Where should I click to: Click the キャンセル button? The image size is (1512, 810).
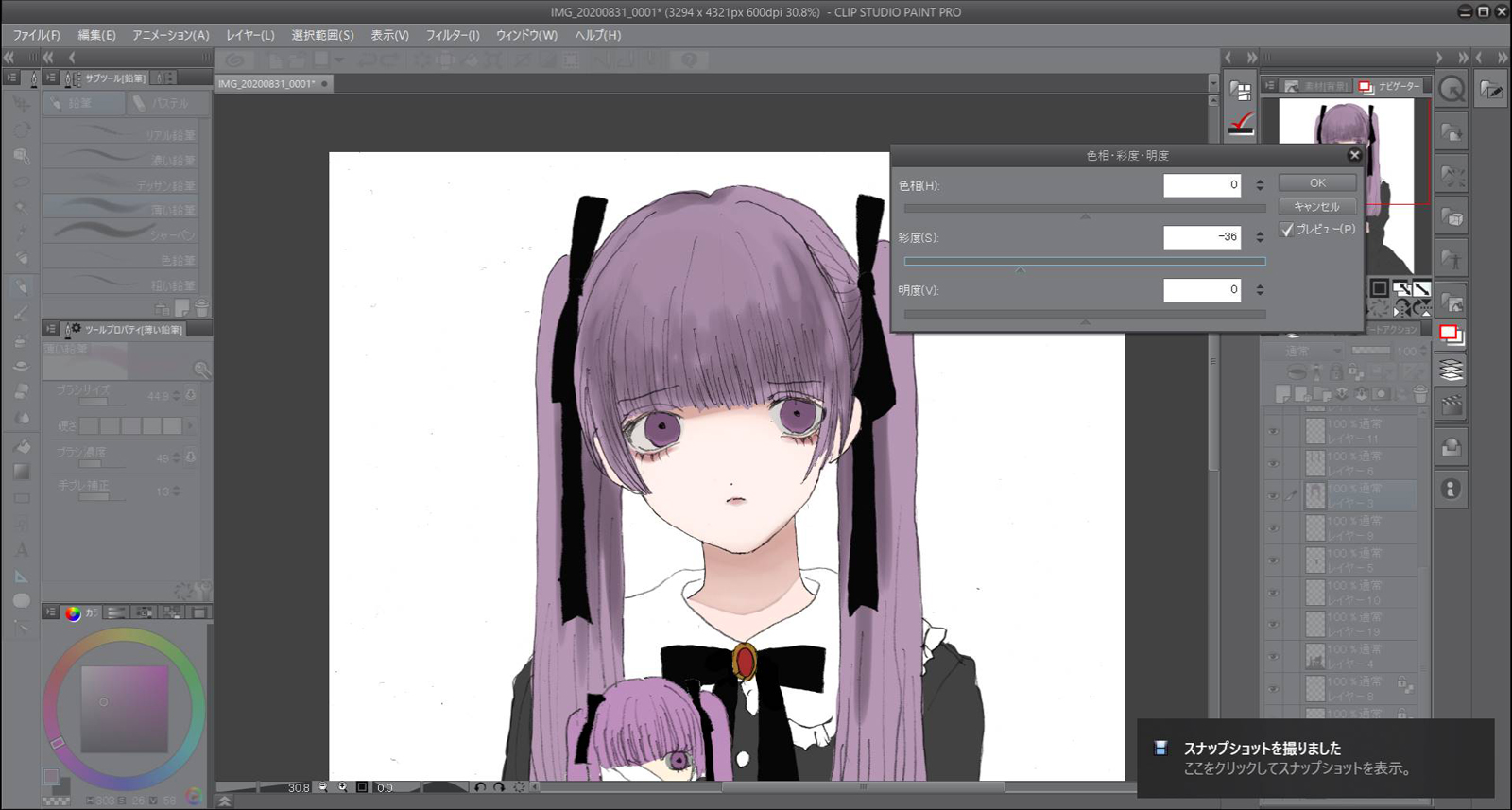click(1316, 206)
